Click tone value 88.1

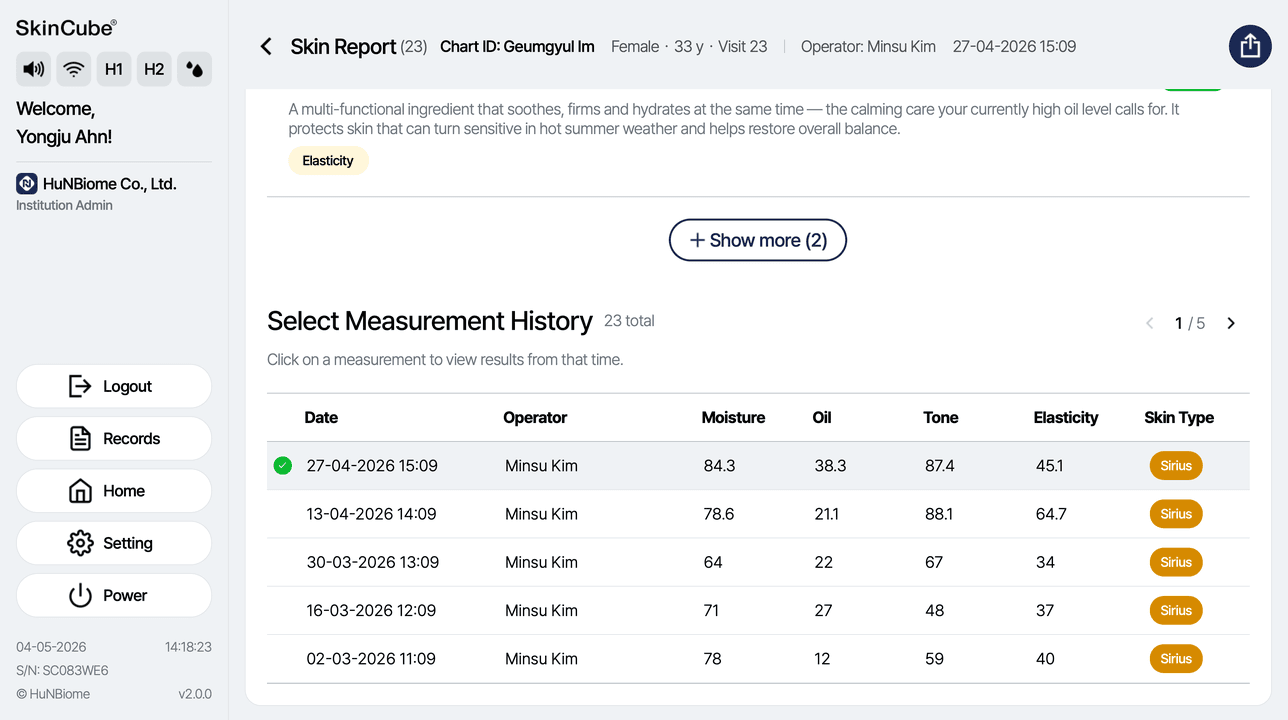coord(939,514)
